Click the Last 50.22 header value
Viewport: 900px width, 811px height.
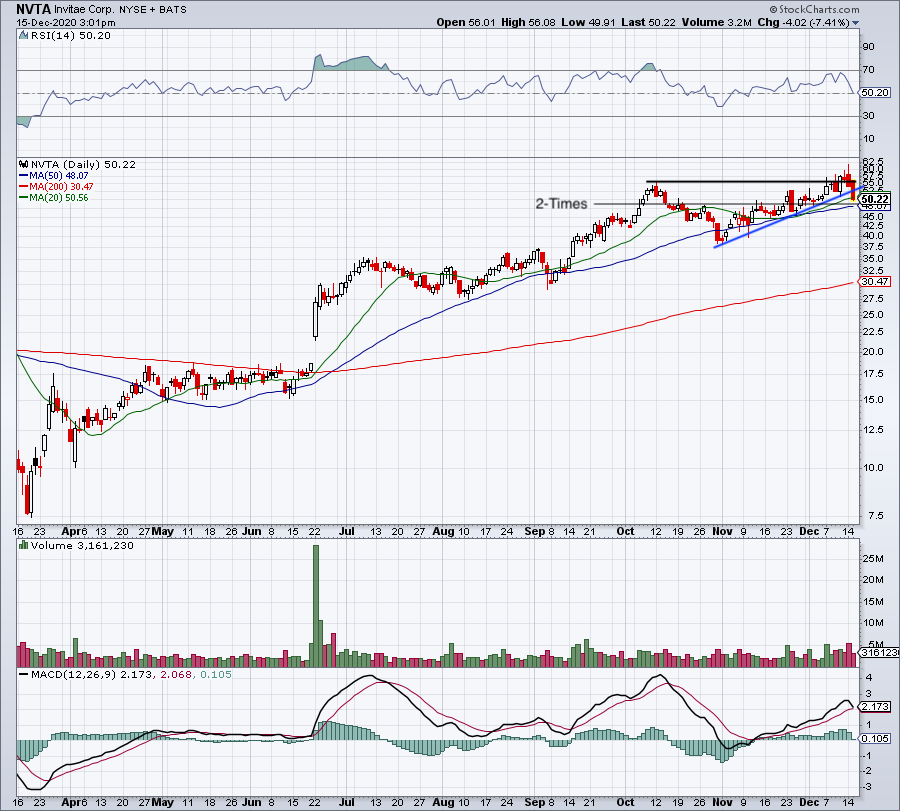(x=648, y=22)
